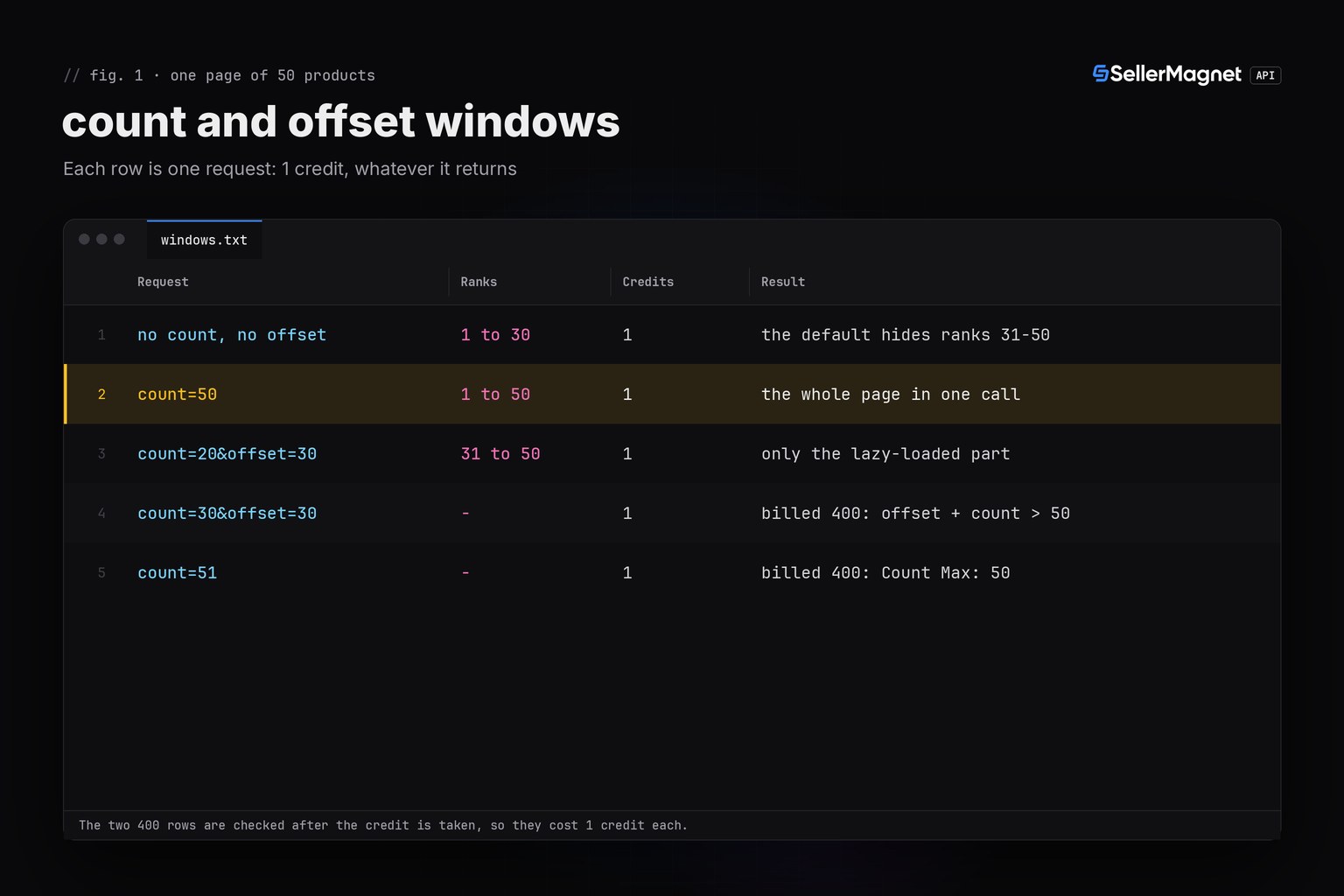Click "only the lazy-loaded part" result
The height and width of the screenshot is (896, 1344).
pyautogui.click(x=885, y=454)
